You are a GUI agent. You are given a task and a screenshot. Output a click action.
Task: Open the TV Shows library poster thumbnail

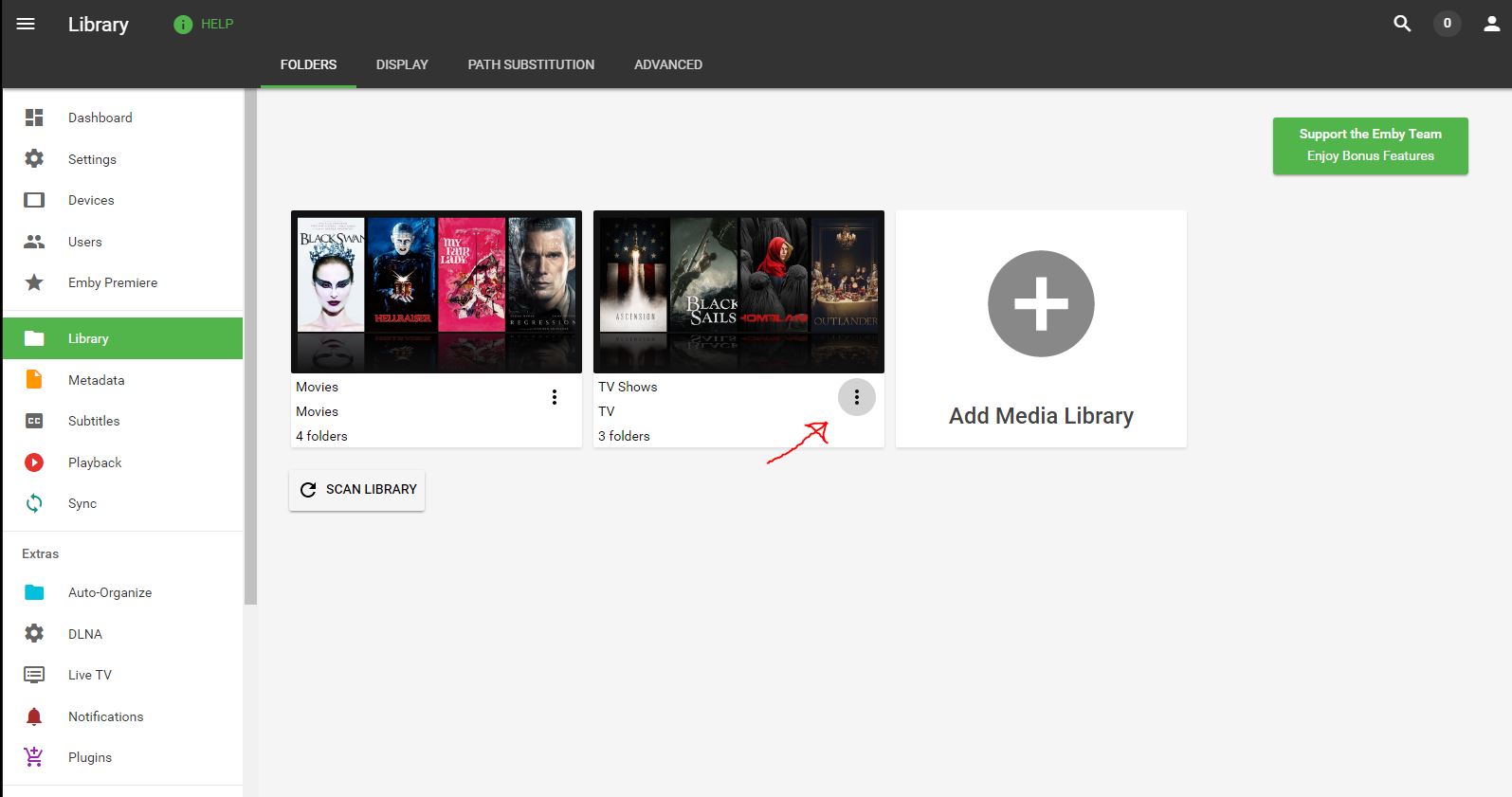pyautogui.click(x=738, y=292)
